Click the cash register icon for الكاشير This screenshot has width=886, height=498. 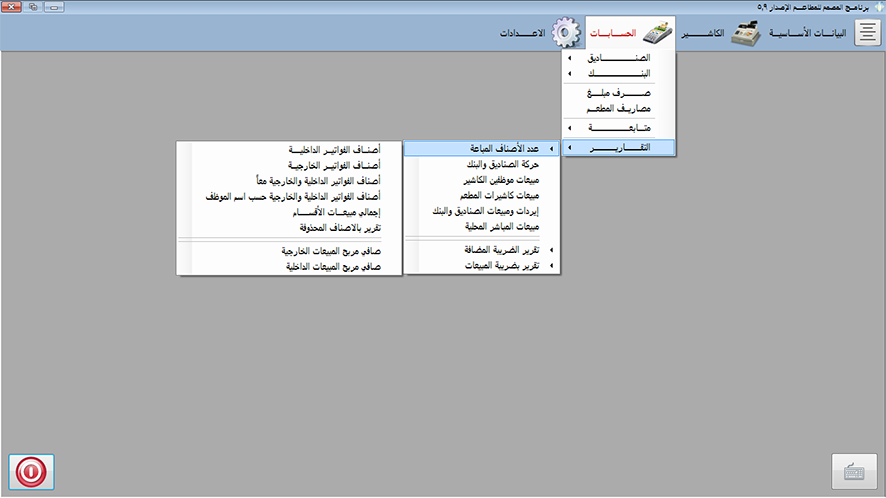pos(746,33)
